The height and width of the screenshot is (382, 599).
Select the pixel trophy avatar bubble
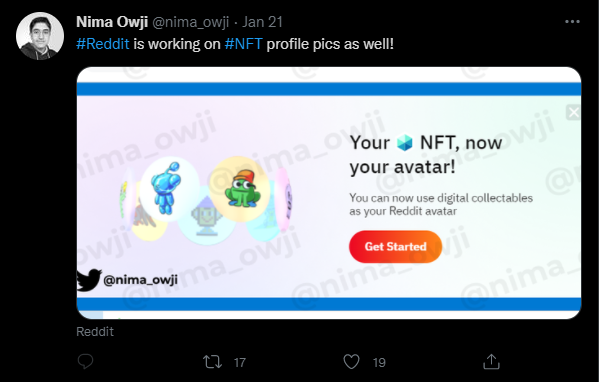coord(207,220)
